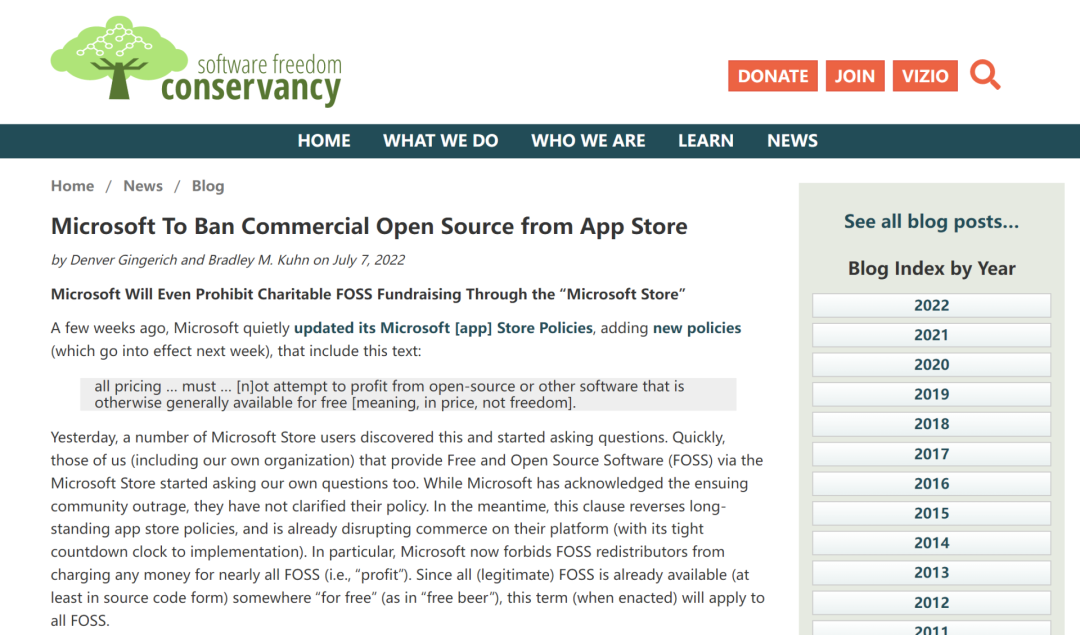Image resolution: width=1080 pixels, height=635 pixels.
Task: Select 2019 in Blog Index
Action: coord(931,394)
